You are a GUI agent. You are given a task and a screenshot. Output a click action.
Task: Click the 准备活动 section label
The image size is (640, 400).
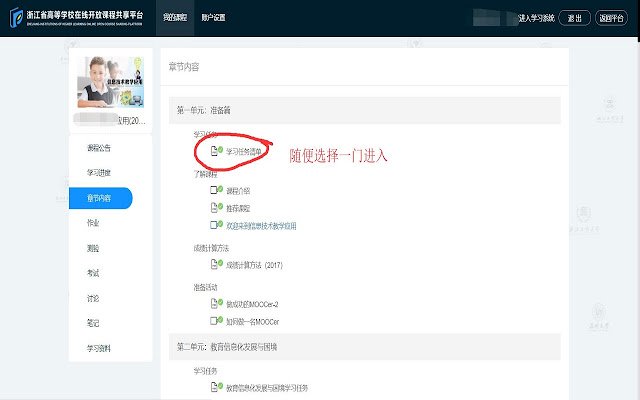[205, 287]
